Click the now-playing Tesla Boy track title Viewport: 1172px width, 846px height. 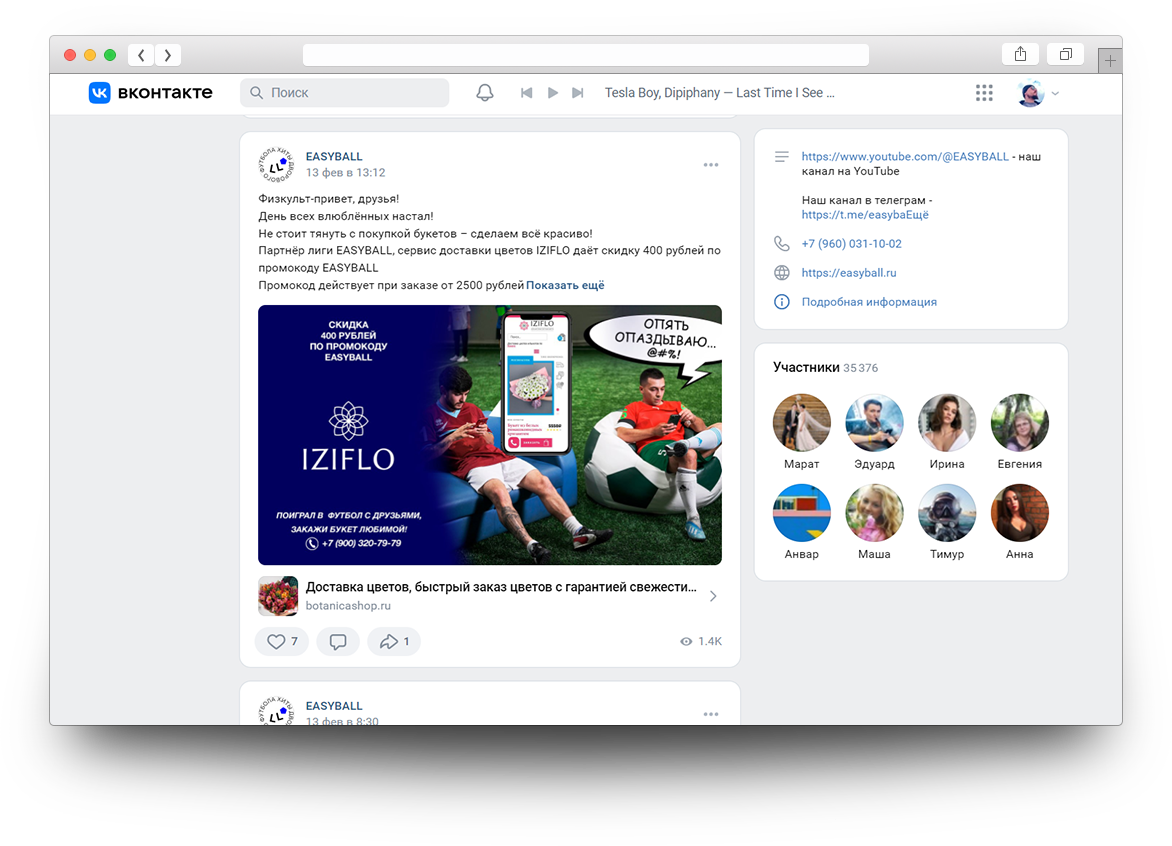tap(720, 93)
